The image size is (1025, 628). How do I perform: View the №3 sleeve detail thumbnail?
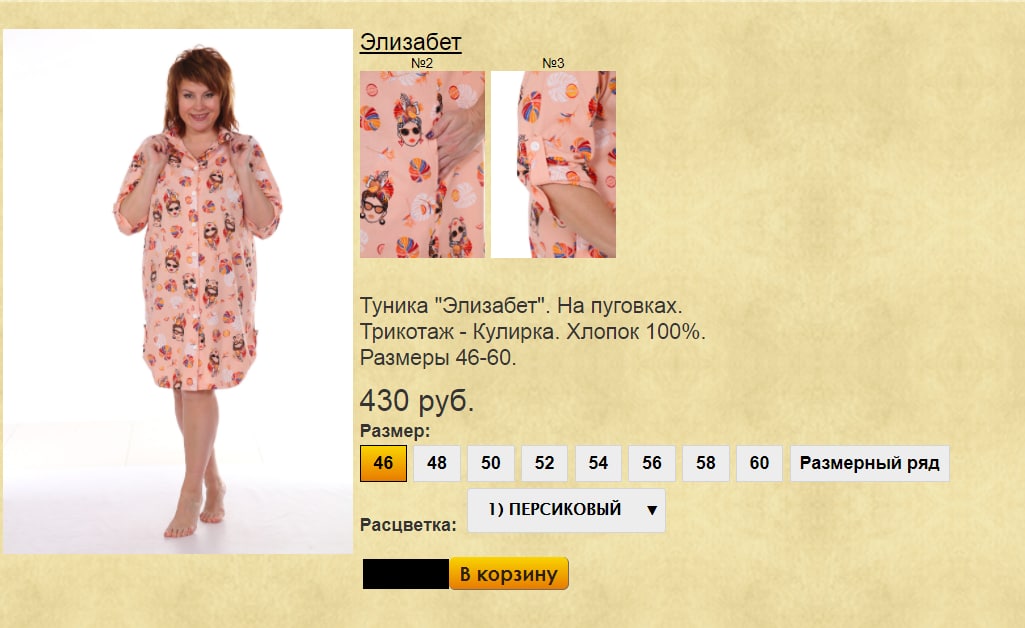(x=553, y=164)
